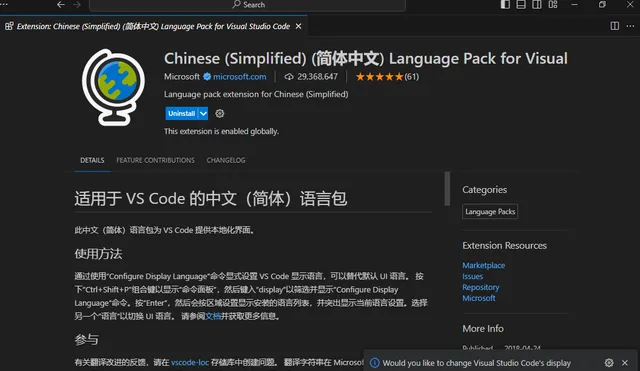The width and height of the screenshot is (640, 371).
Task: Split the editor to the right
Action: click(615, 26)
